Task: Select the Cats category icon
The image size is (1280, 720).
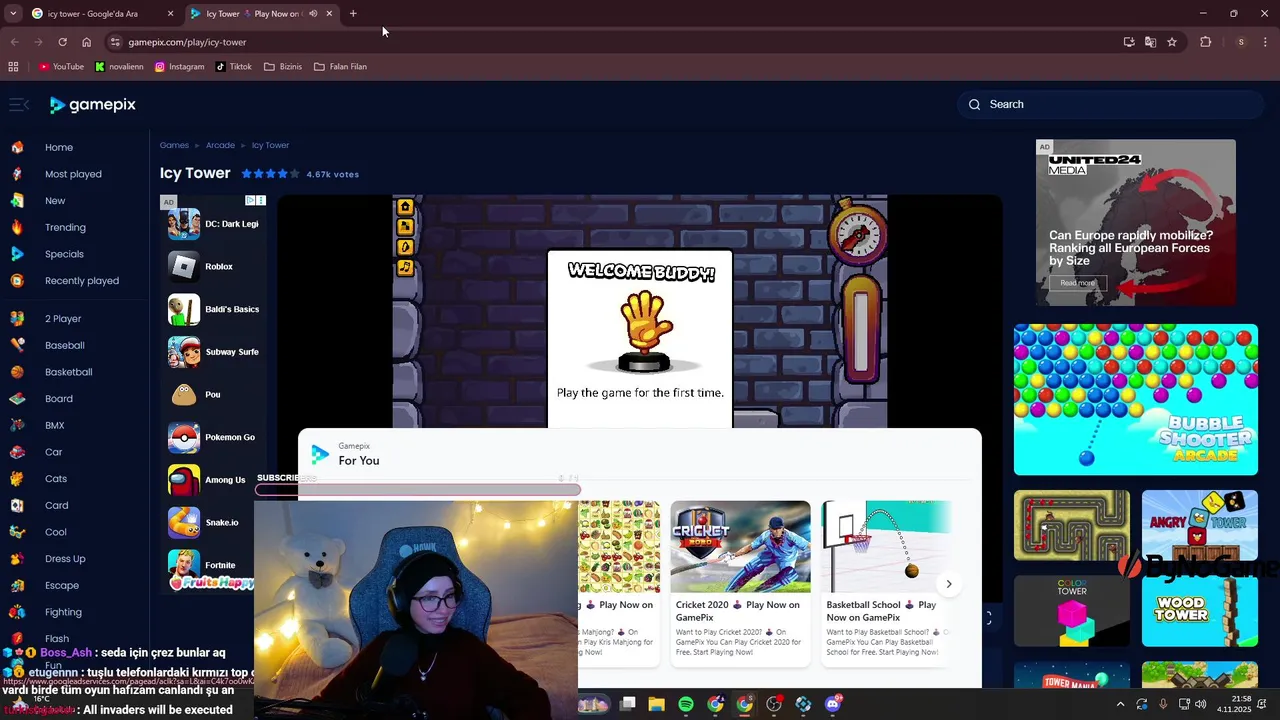Action: pyautogui.click(x=17, y=479)
